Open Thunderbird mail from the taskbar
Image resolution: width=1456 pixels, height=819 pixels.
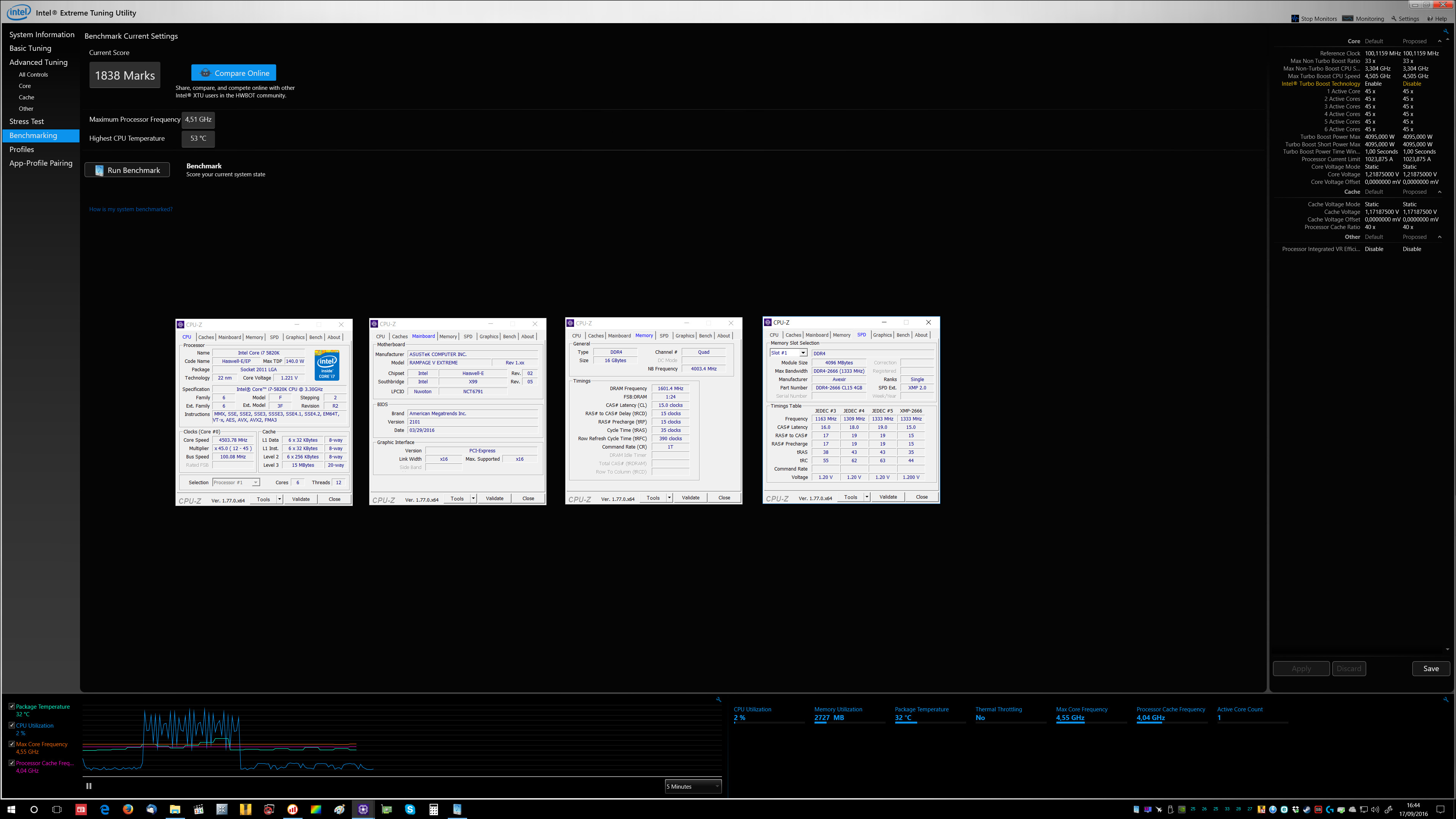152,810
